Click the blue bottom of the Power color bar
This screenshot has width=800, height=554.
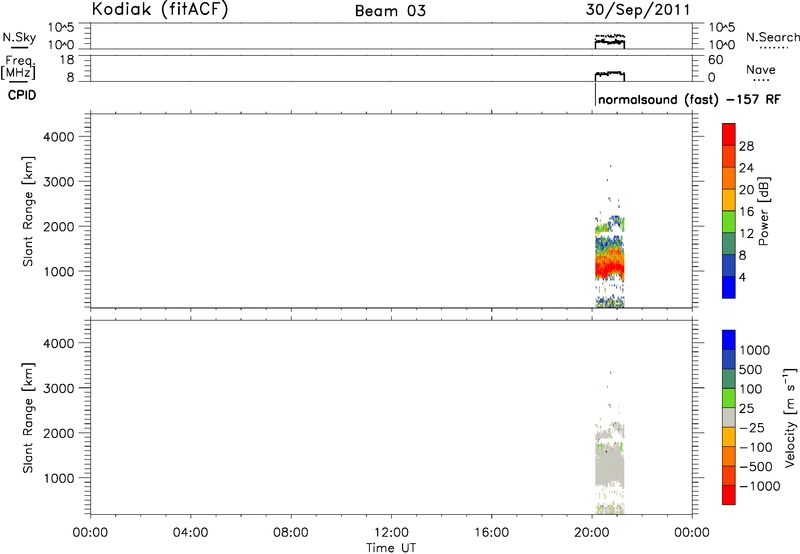(729, 287)
